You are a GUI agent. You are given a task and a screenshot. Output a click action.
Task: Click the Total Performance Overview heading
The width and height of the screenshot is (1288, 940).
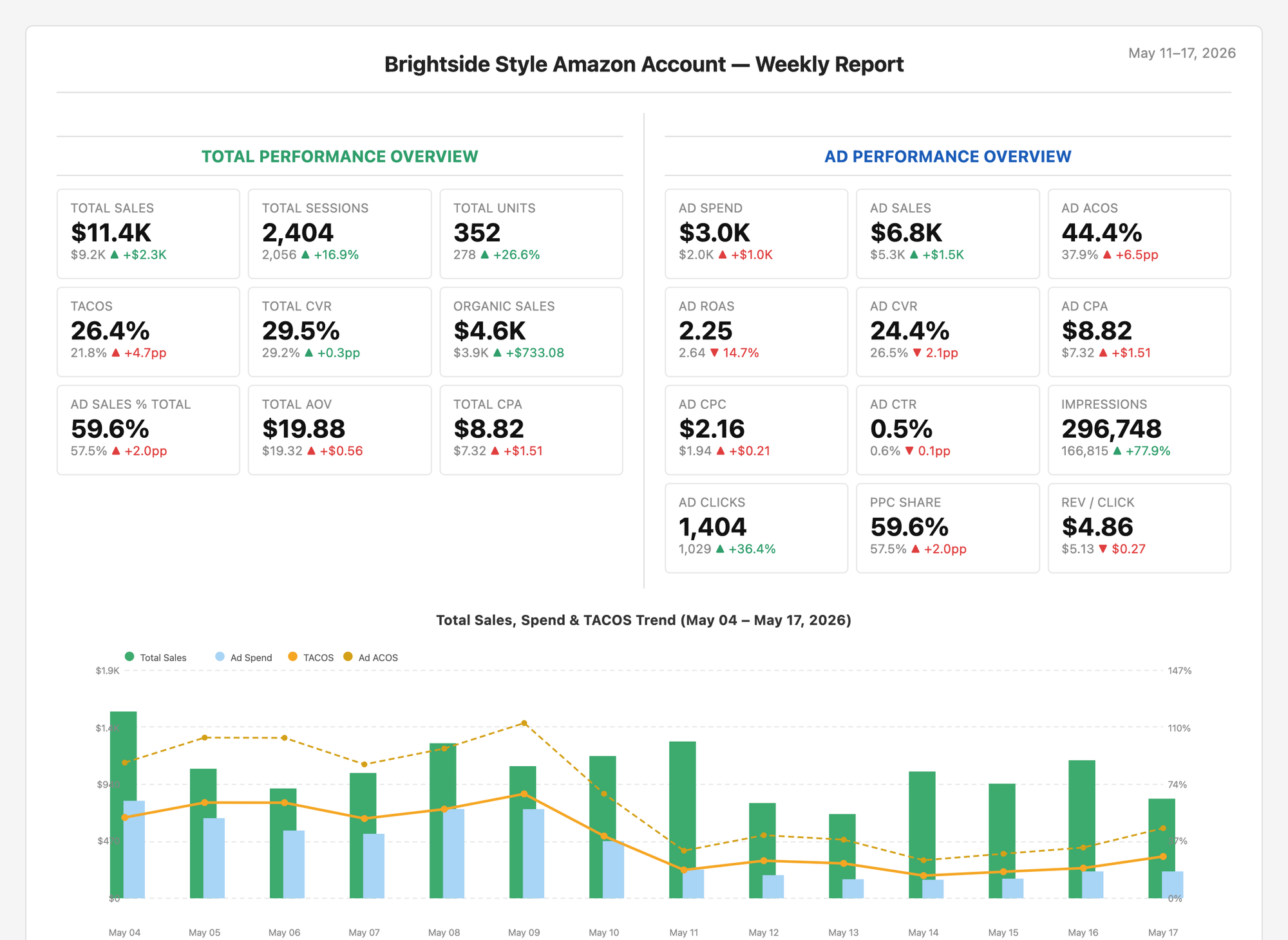pyautogui.click(x=339, y=156)
